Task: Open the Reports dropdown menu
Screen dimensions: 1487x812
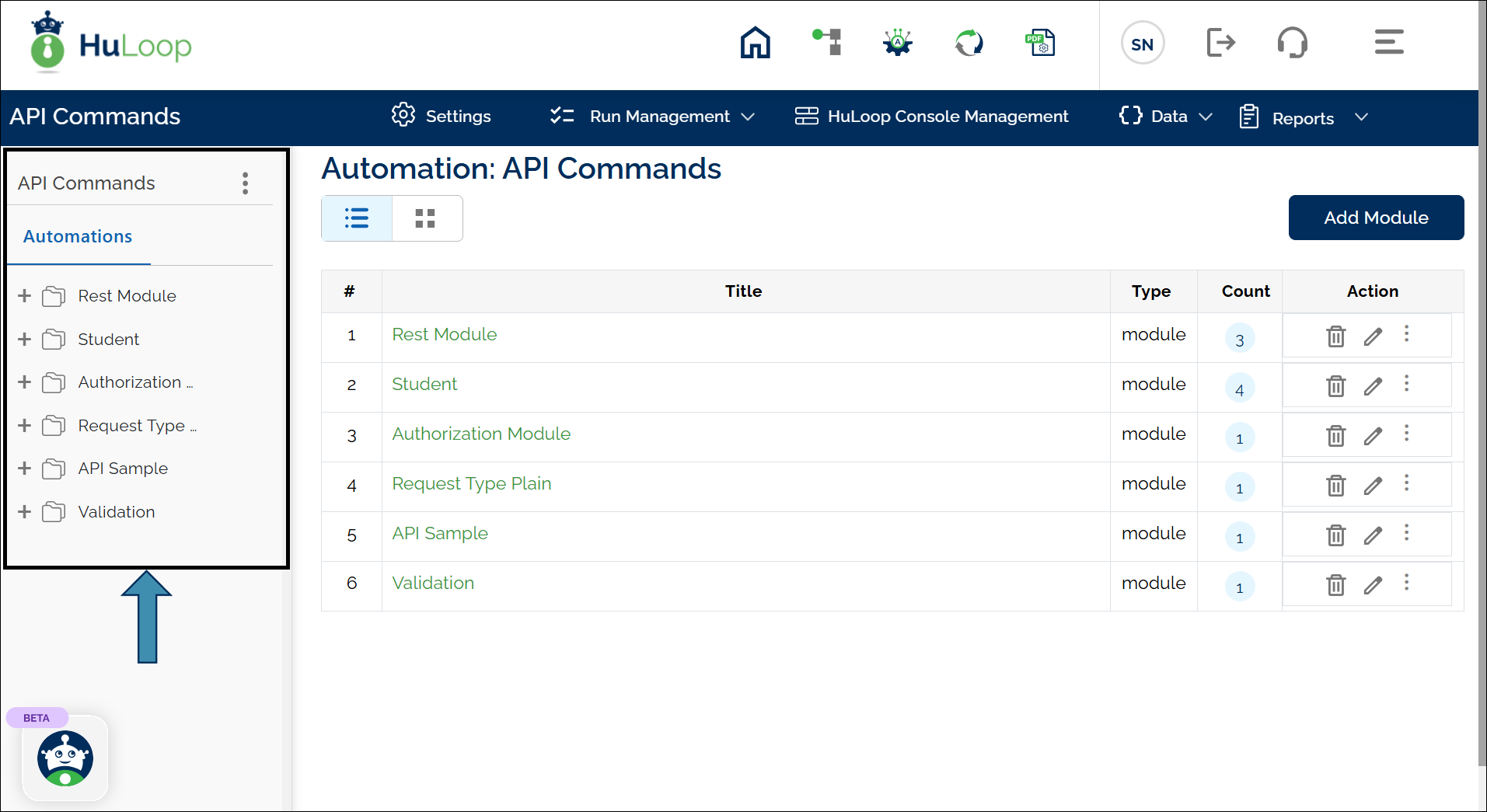Action: (1303, 118)
